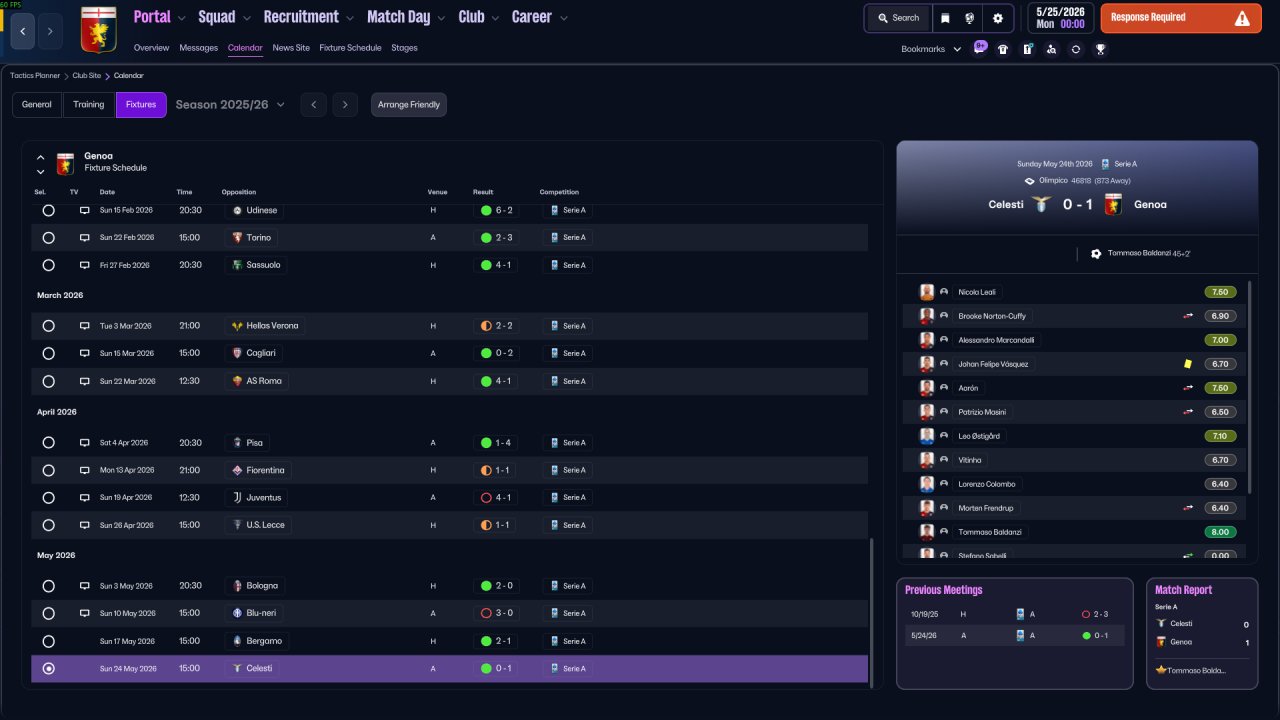Select the Cagliari fixture radio button

coord(48,353)
